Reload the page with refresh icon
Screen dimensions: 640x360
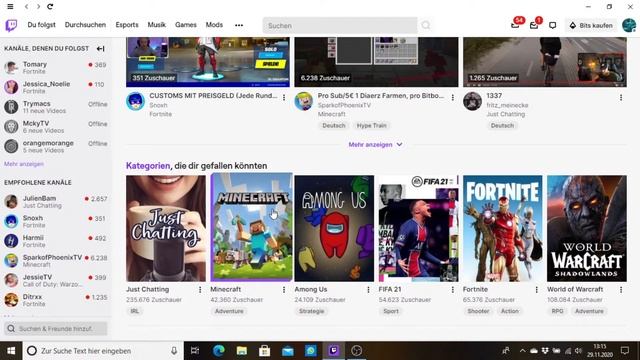coord(50,7)
